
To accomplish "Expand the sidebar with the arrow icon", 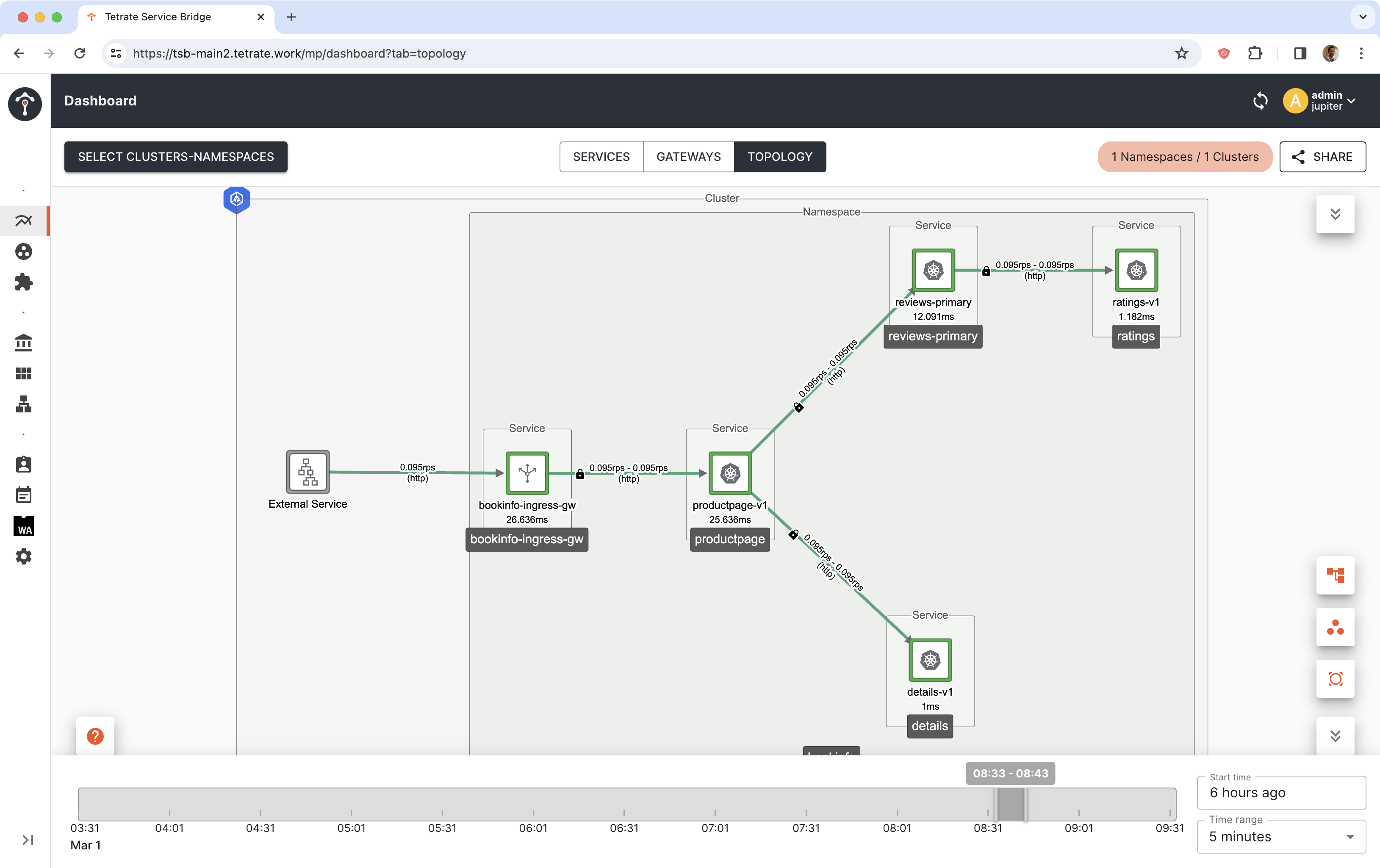I will (x=28, y=839).
